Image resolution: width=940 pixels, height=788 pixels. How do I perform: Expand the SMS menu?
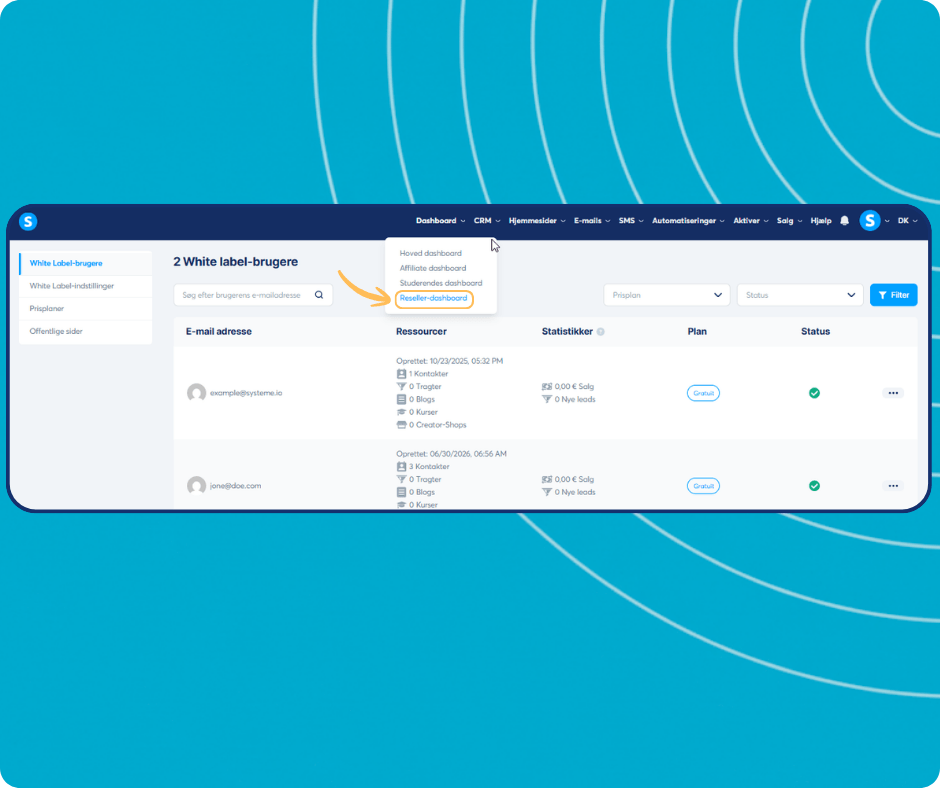point(631,221)
